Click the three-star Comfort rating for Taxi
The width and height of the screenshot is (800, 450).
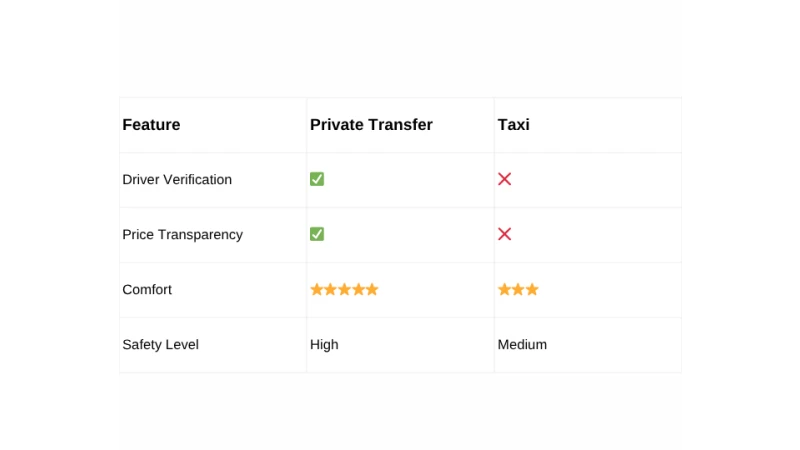point(518,289)
